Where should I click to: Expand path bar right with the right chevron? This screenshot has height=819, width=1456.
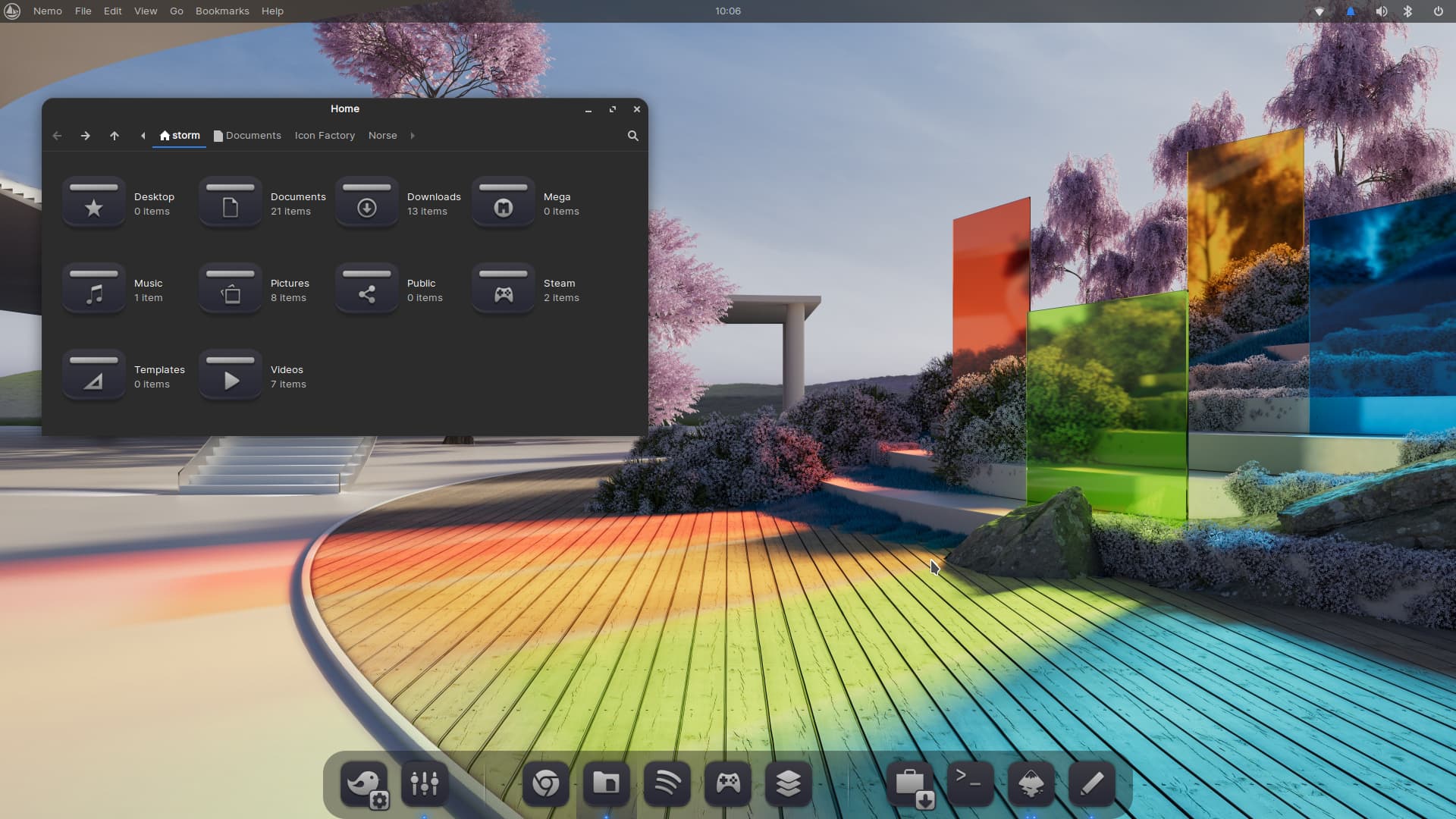click(x=413, y=136)
